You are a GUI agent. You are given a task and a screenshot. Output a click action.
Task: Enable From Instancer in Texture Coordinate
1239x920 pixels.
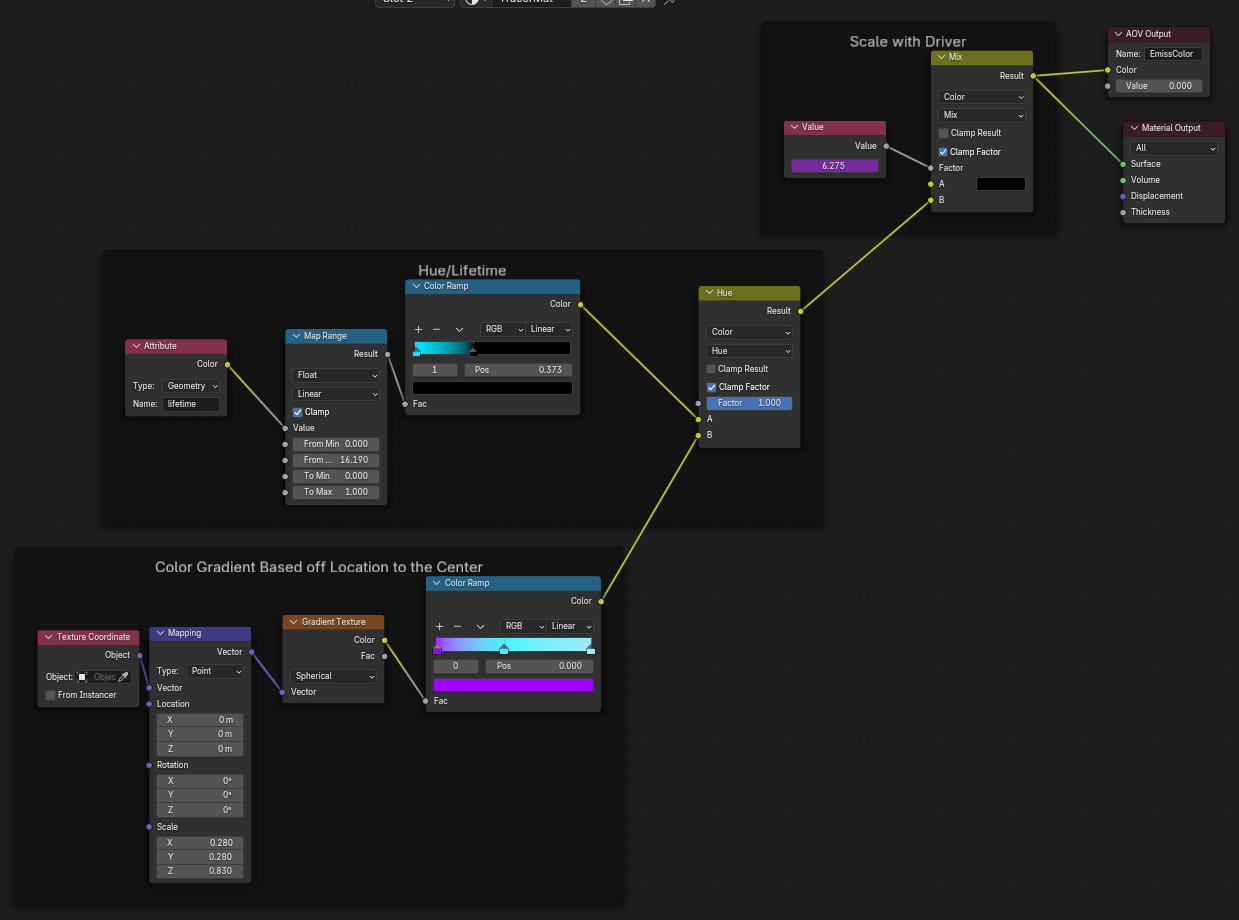50,695
